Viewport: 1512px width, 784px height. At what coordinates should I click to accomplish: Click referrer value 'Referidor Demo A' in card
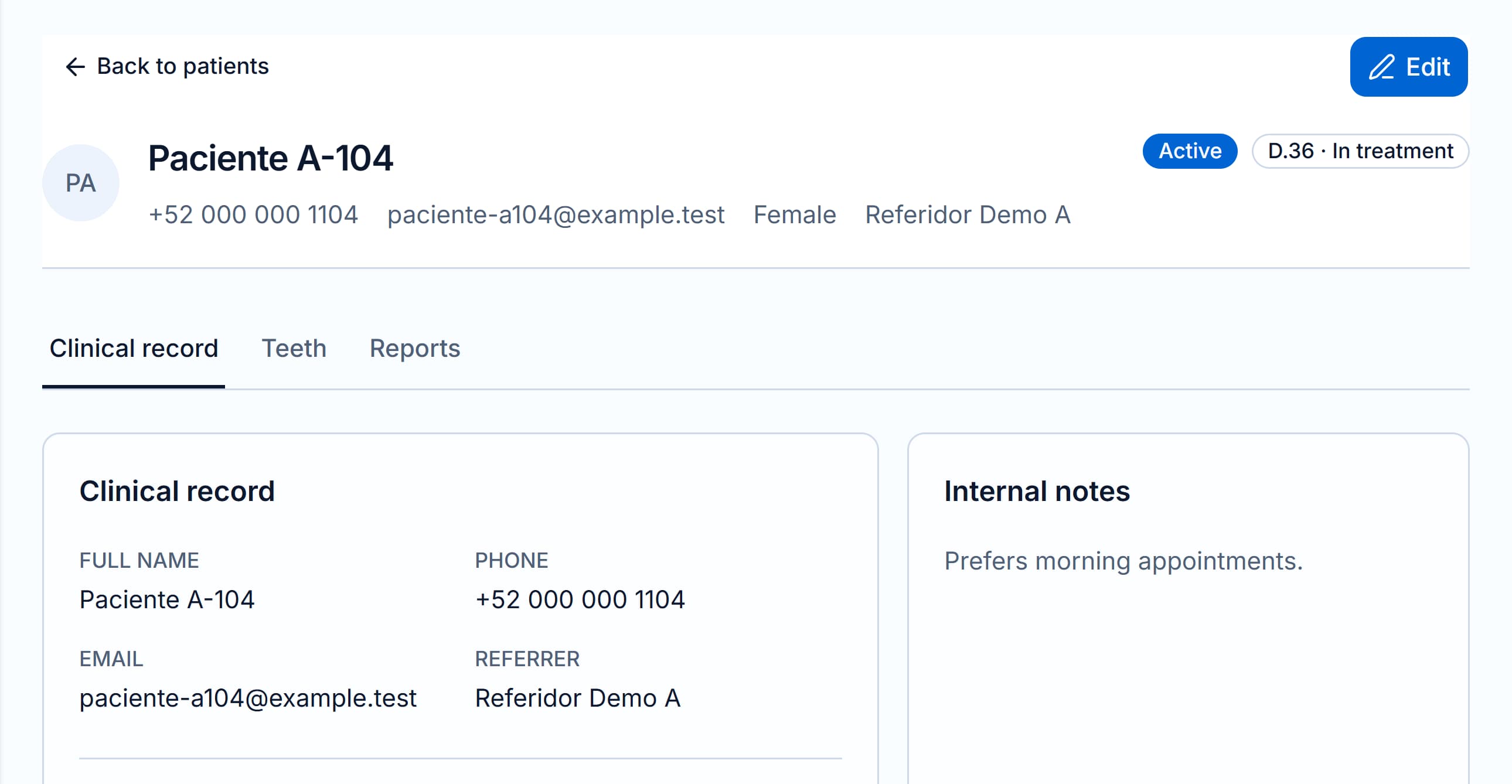point(578,698)
